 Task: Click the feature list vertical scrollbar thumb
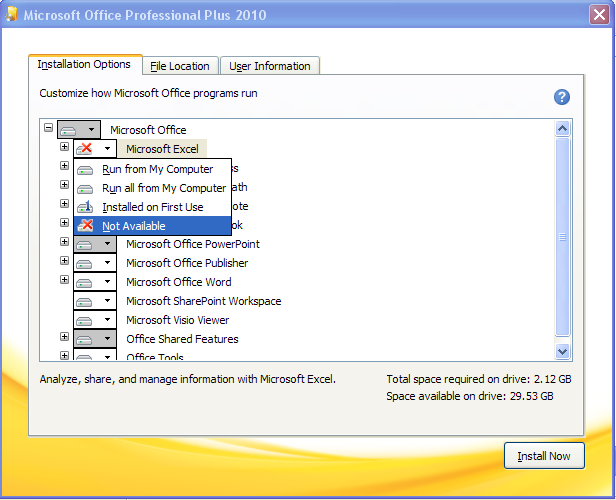click(x=563, y=237)
